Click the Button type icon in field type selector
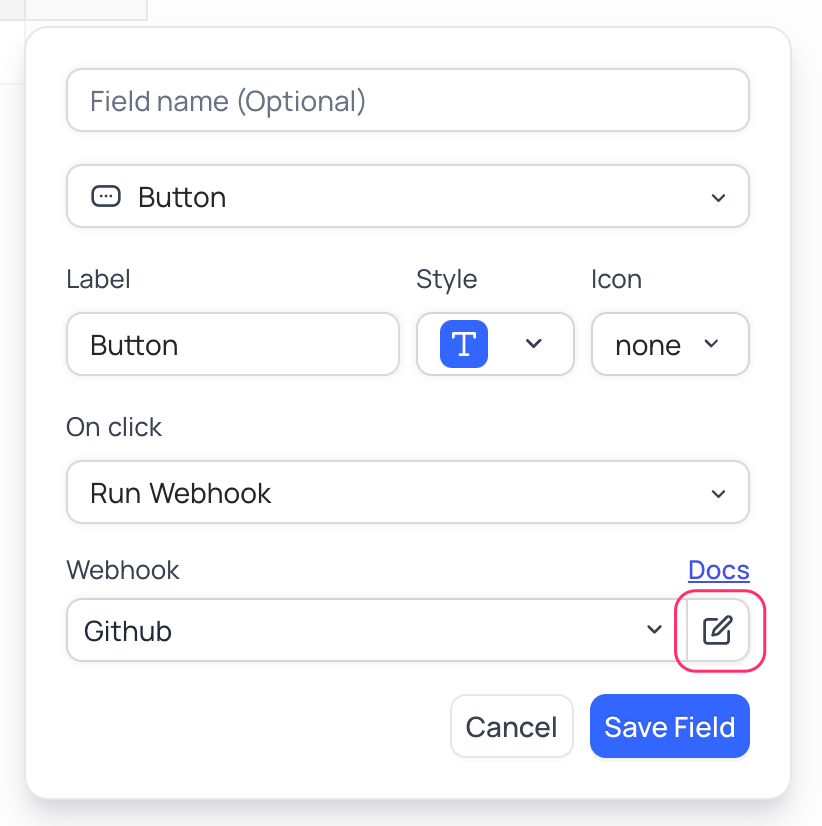Screen dimensions: 822x826 [x=105, y=197]
